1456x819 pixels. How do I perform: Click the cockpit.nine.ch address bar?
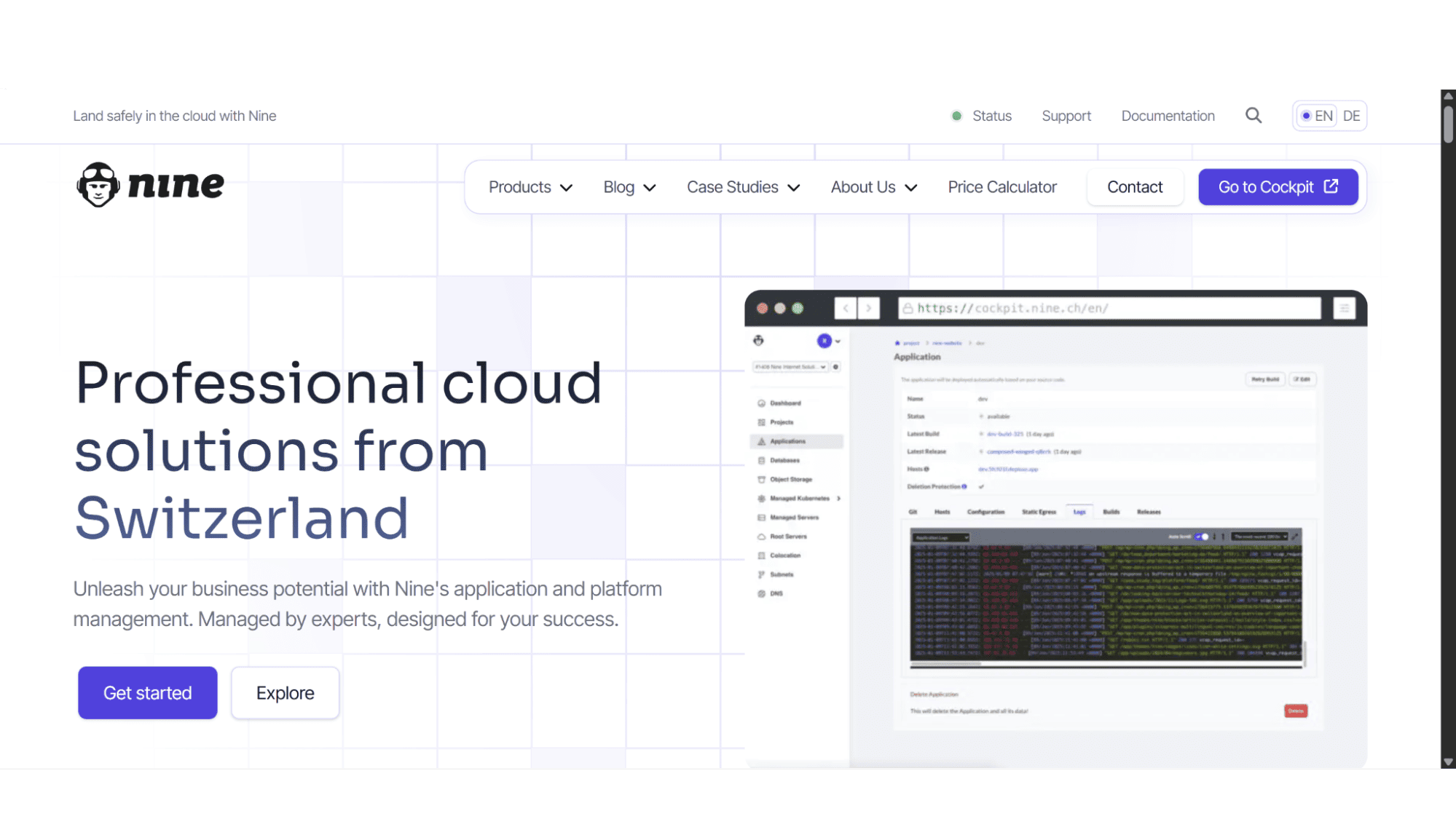coord(1109,308)
